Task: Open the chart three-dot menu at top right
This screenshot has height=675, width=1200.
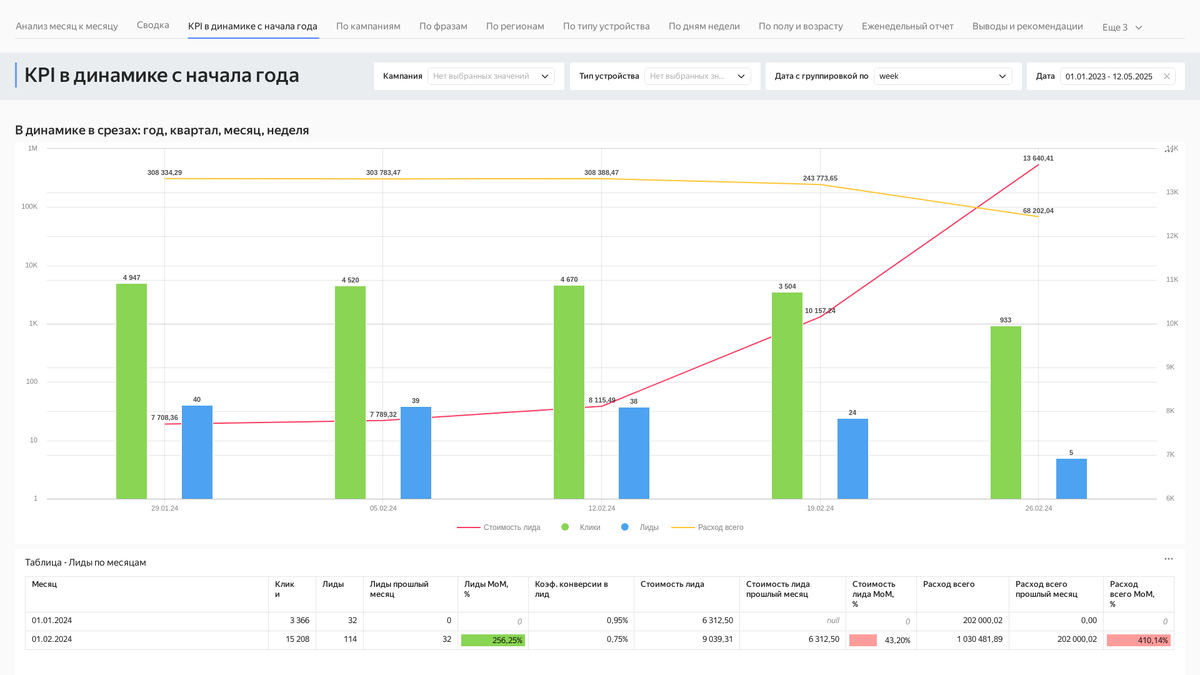Action: click(x=1167, y=149)
